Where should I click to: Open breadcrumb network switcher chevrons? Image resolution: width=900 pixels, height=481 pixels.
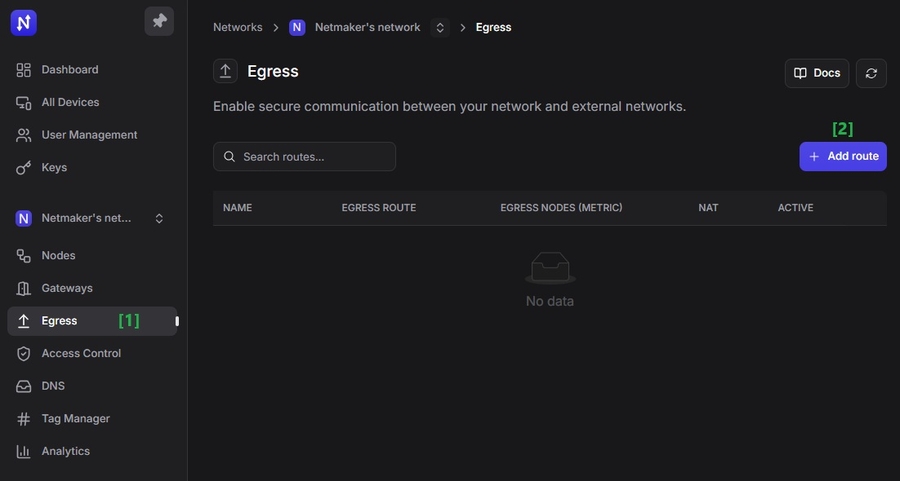click(x=440, y=28)
